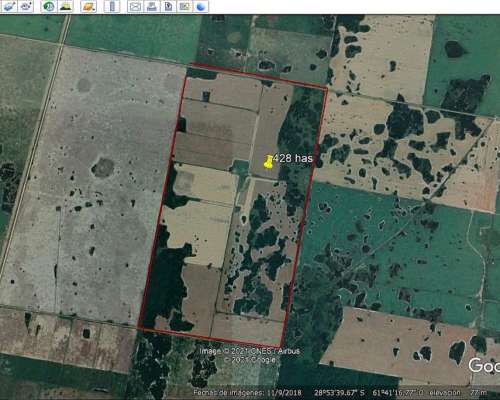Click the Print icon in the toolbar
This screenshot has width=500, height=400.
(152, 6)
